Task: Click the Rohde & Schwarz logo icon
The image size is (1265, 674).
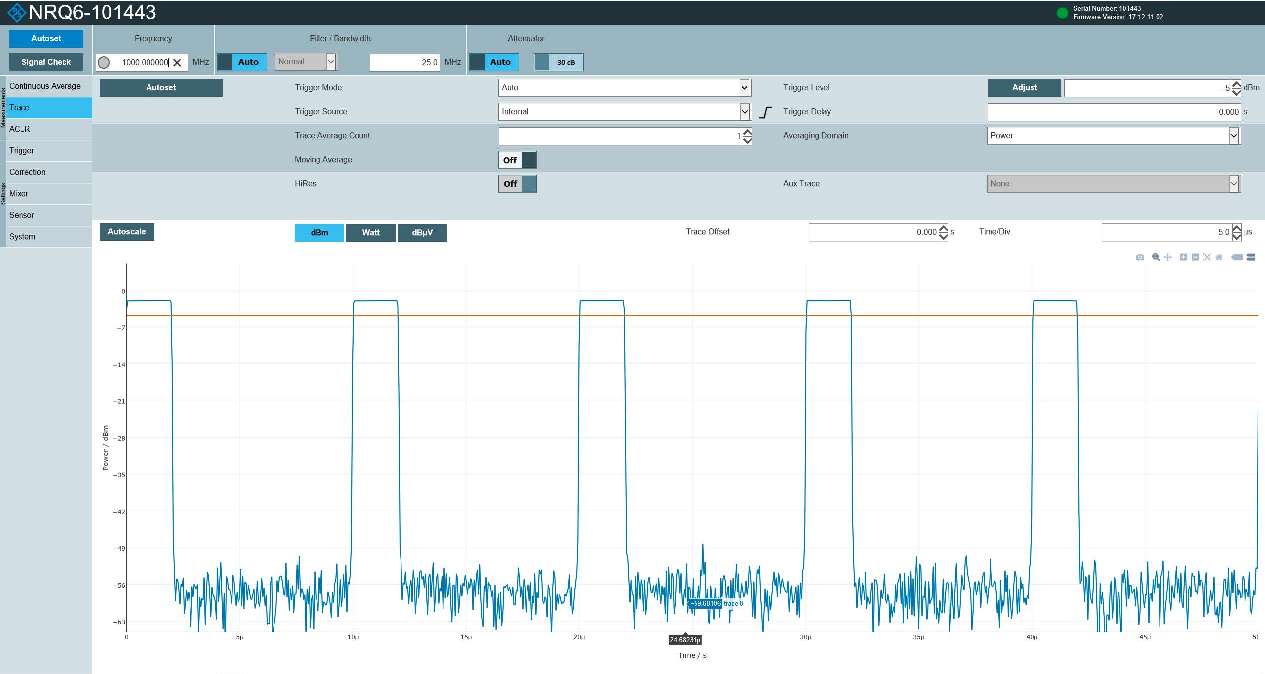Action: (15, 13)
